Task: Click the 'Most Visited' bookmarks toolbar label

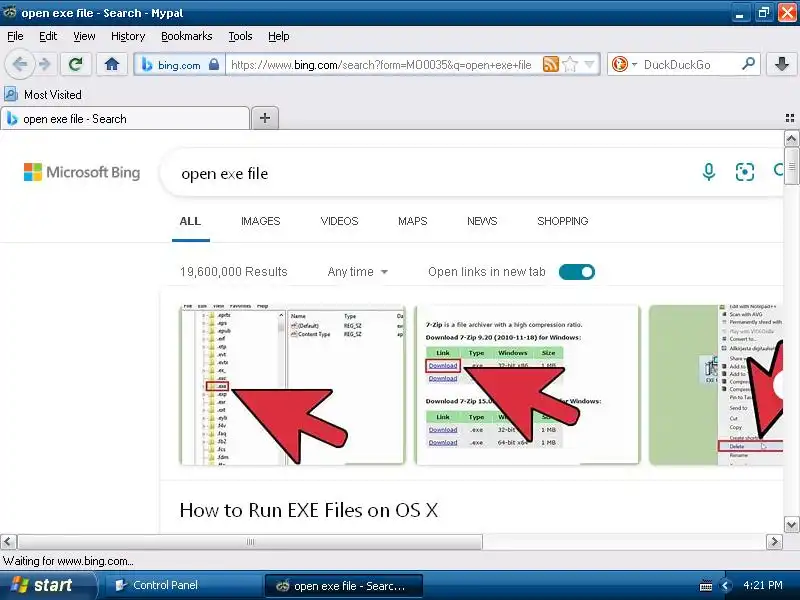Action: click(x=53, y=95)
